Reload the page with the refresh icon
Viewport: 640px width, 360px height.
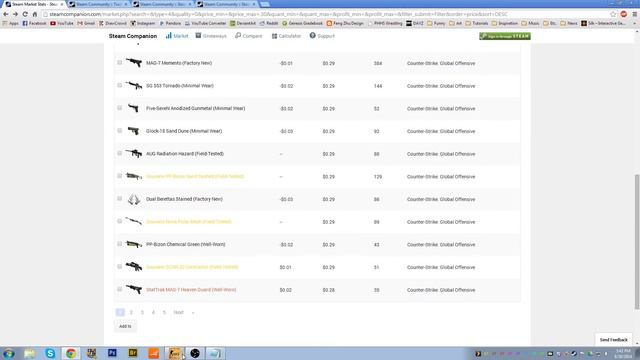(25, 14)
